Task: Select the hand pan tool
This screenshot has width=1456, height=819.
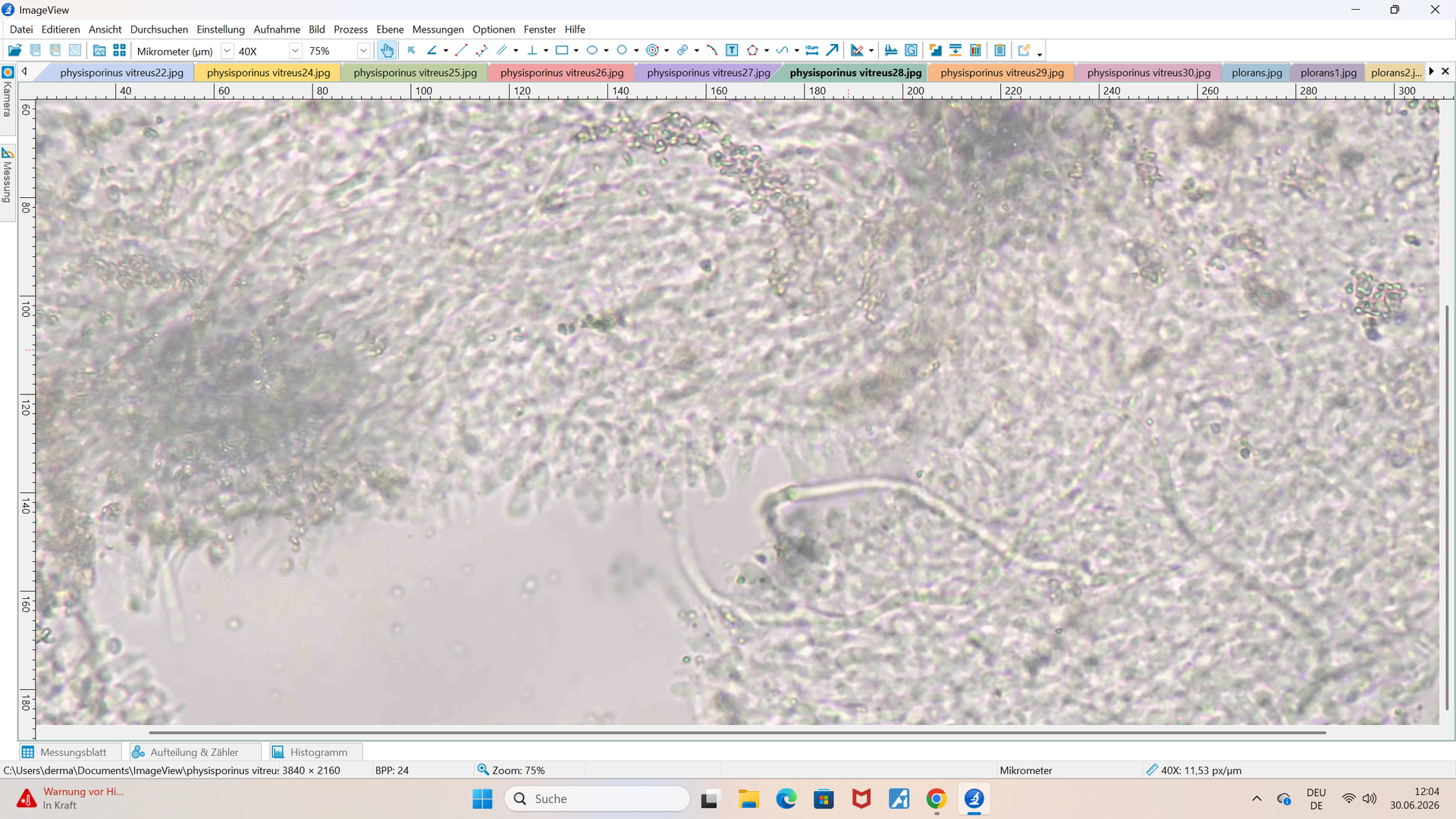Action: click(387, 51)
